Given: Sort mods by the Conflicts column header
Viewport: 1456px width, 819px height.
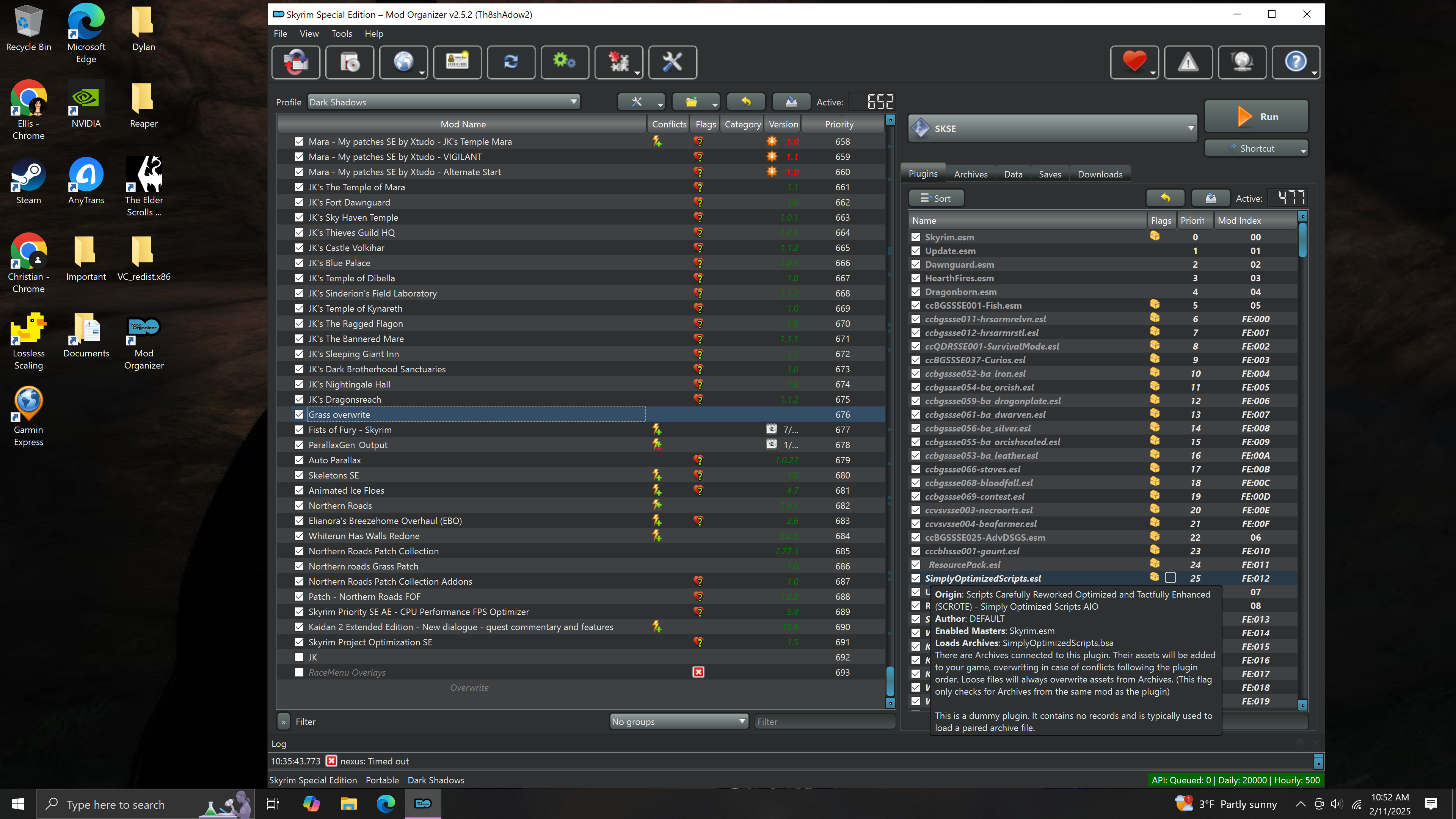Looking at the screenshot, I should click(x=668, y=124).
